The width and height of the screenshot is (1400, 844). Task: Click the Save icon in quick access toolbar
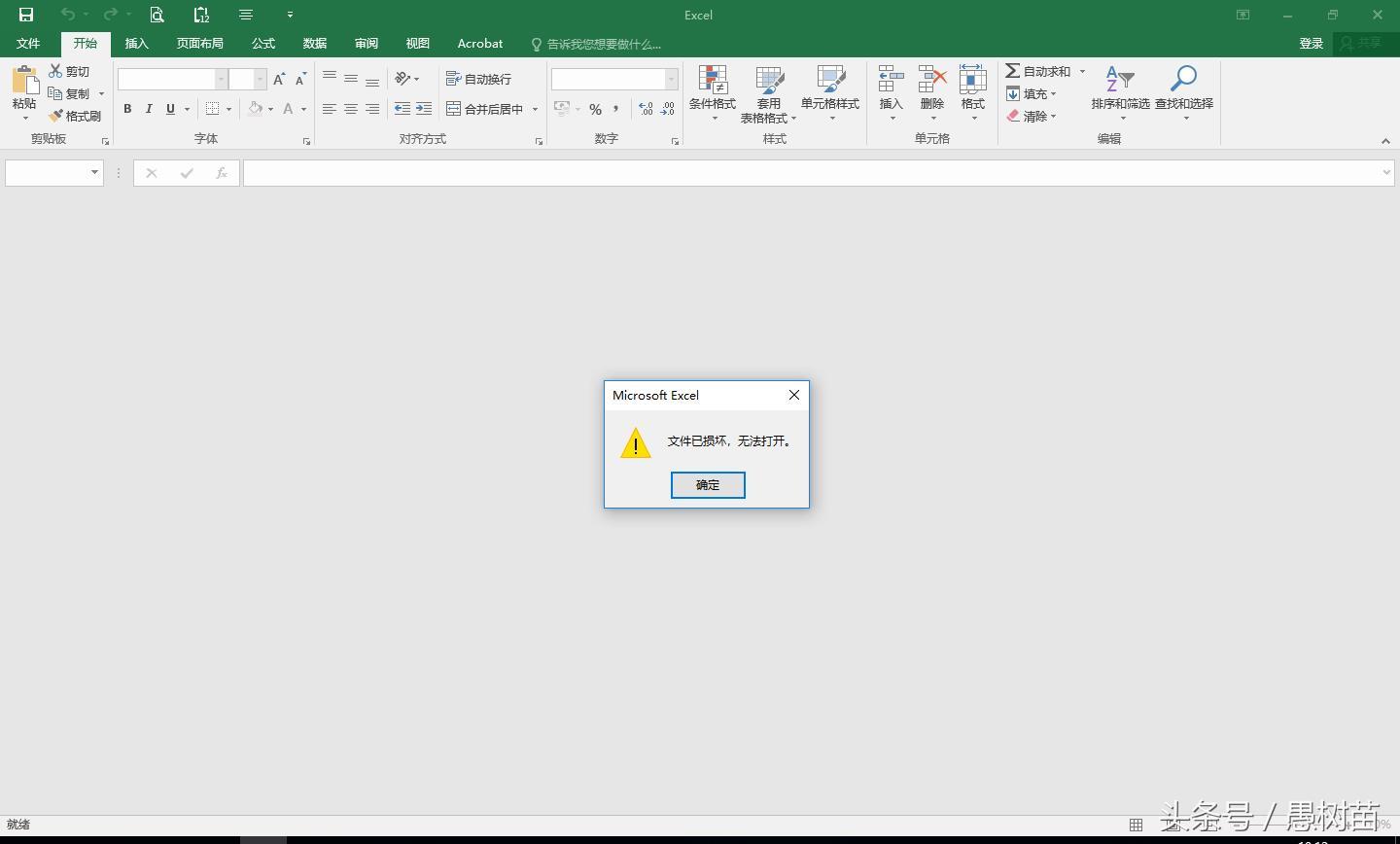(25, 15)
